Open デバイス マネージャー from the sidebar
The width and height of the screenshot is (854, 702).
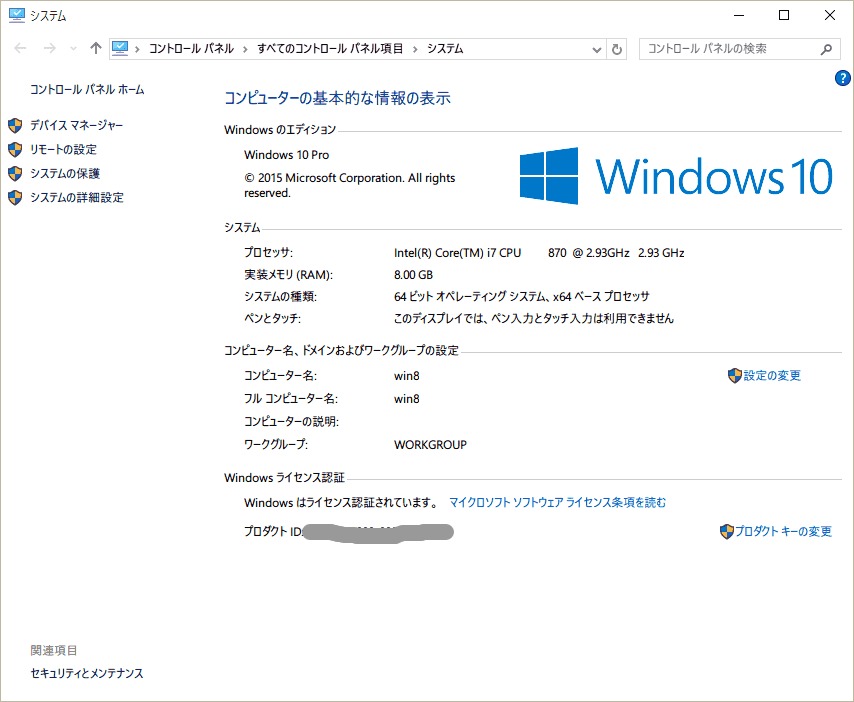coord(77,125)
